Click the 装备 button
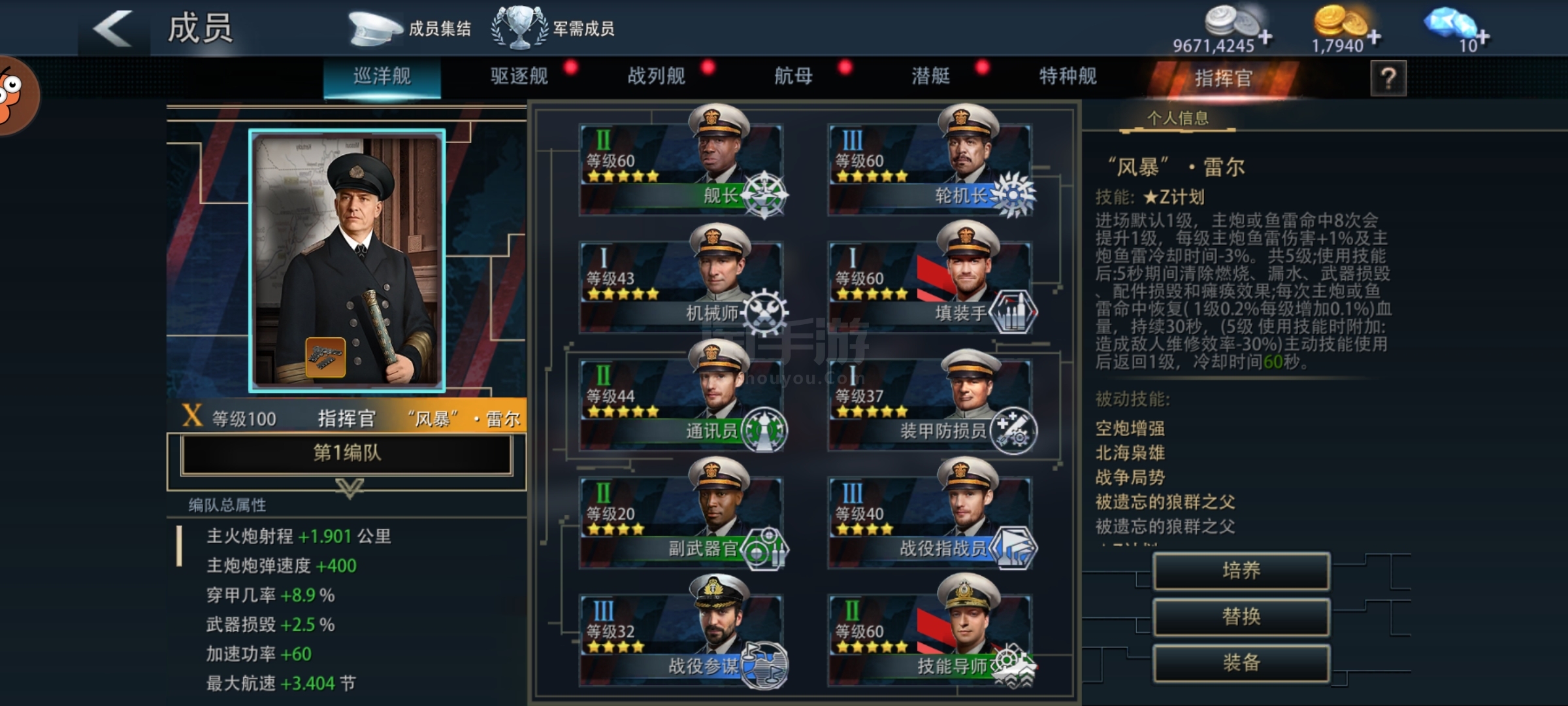The height and width of the screenshot is (706, 1568). [1241, 663]
